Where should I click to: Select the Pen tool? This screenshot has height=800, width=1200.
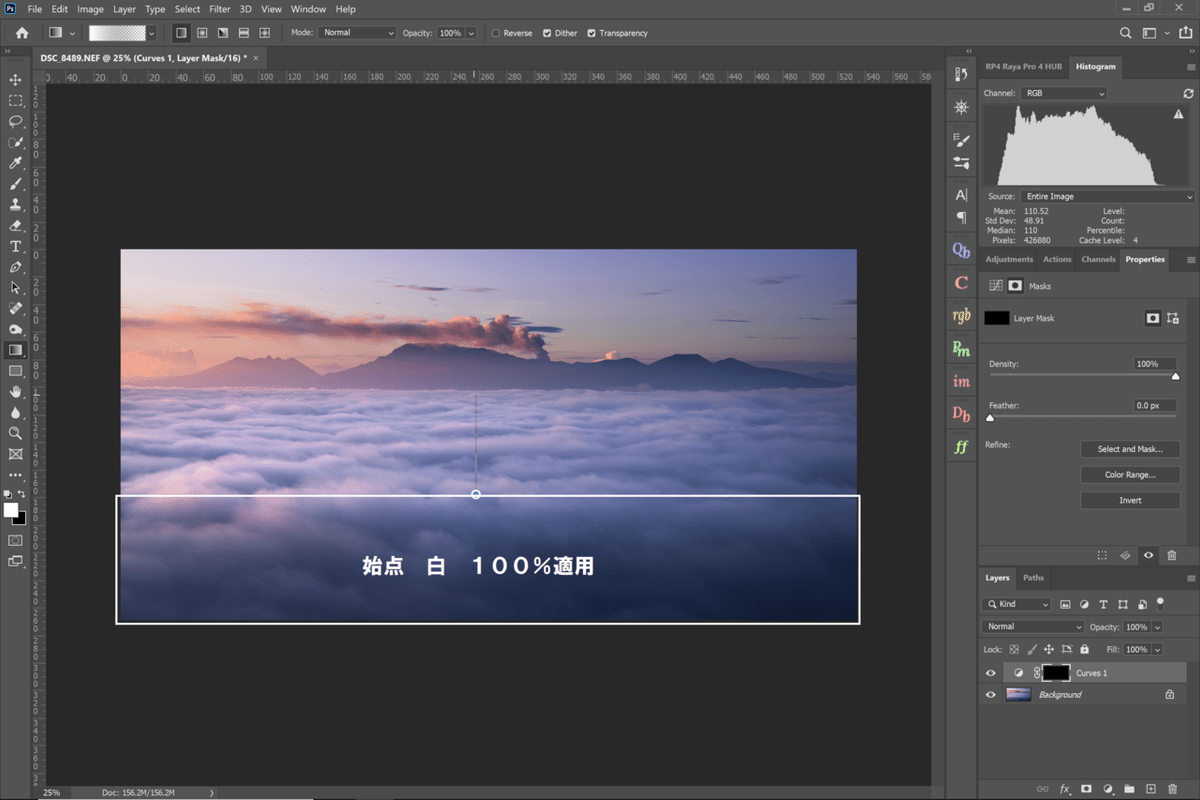coord(15,267)
